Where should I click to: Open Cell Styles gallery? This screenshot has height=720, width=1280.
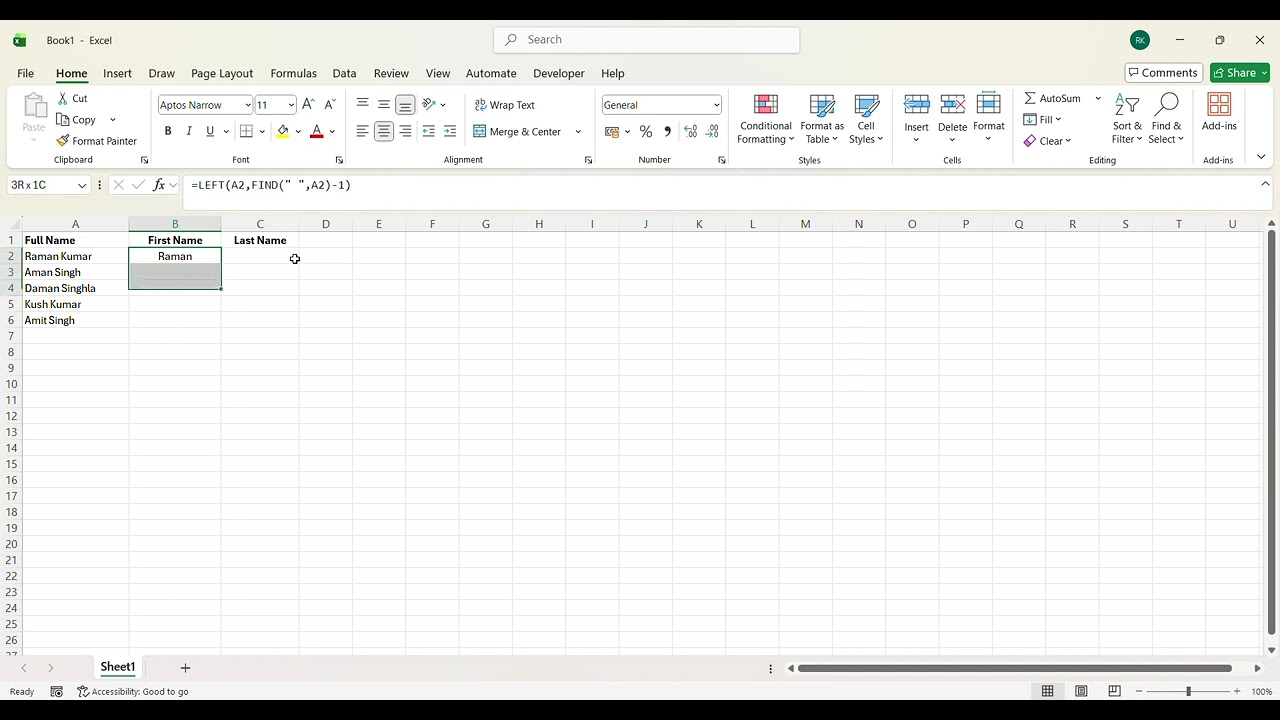click(x=866, y=119)
